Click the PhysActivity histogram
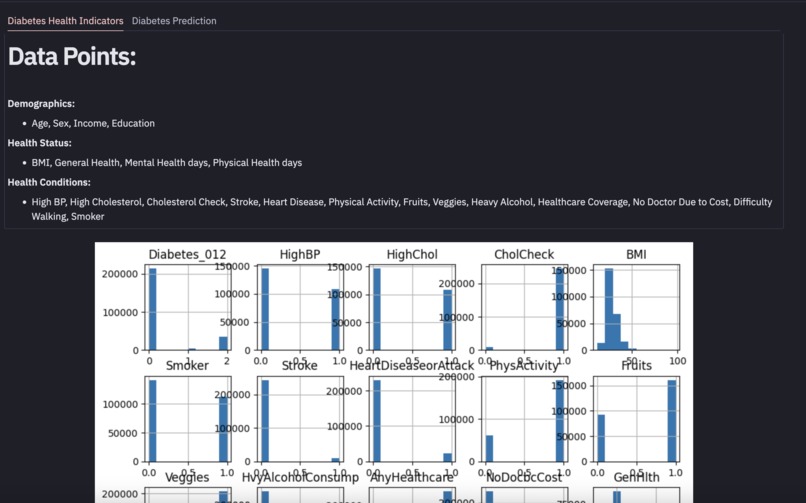Viewport: 806px width, 503px height. [524, 419]
